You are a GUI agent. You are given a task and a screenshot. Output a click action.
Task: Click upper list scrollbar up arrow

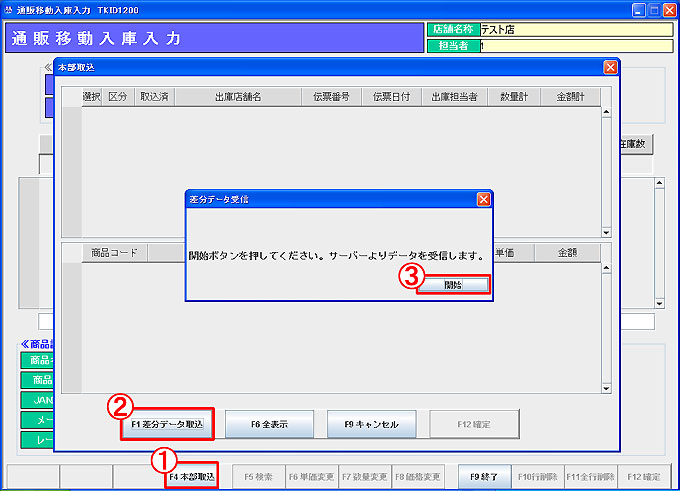click(x=606, y=112)
